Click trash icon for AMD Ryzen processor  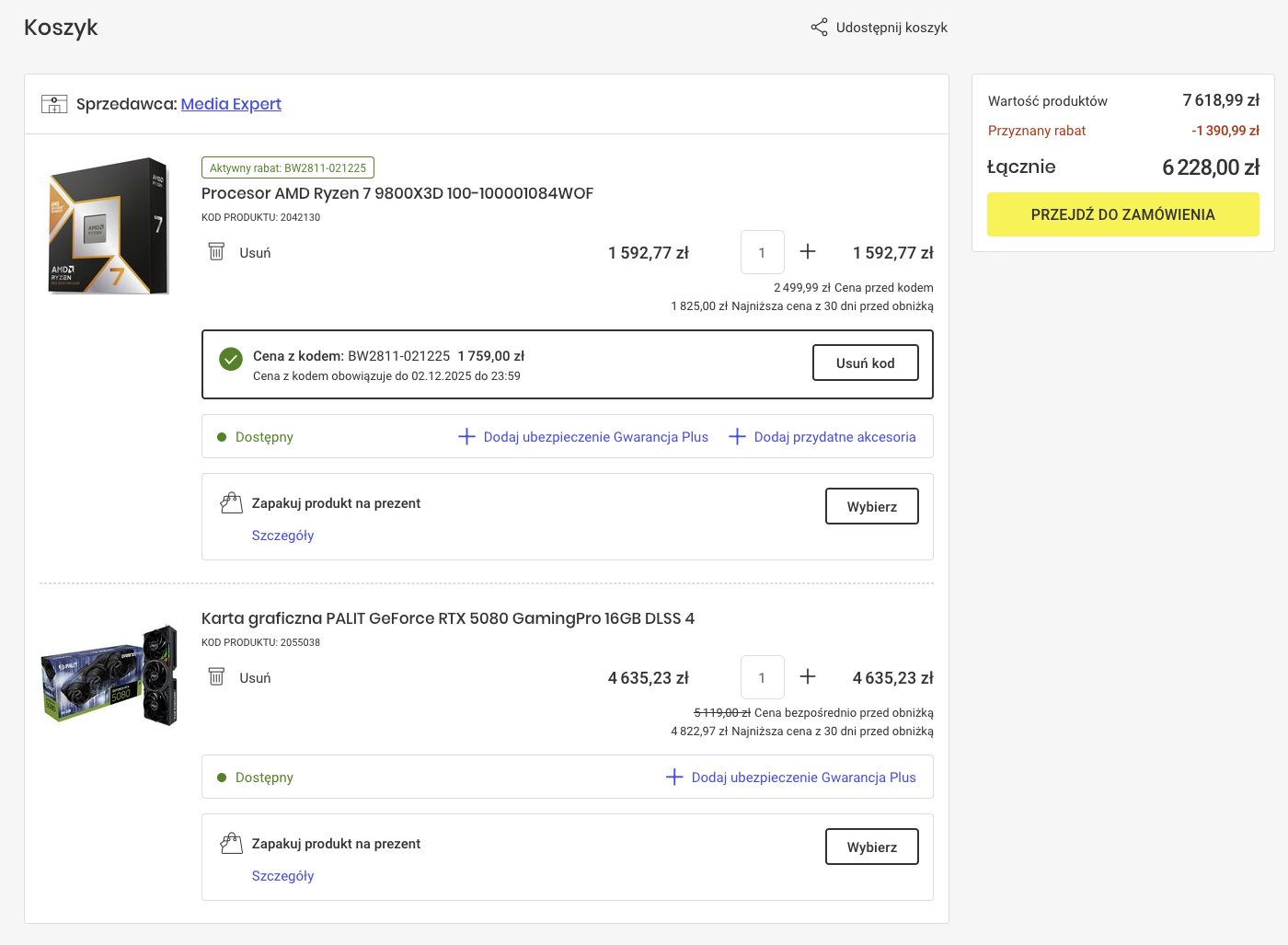click(216, 252)
